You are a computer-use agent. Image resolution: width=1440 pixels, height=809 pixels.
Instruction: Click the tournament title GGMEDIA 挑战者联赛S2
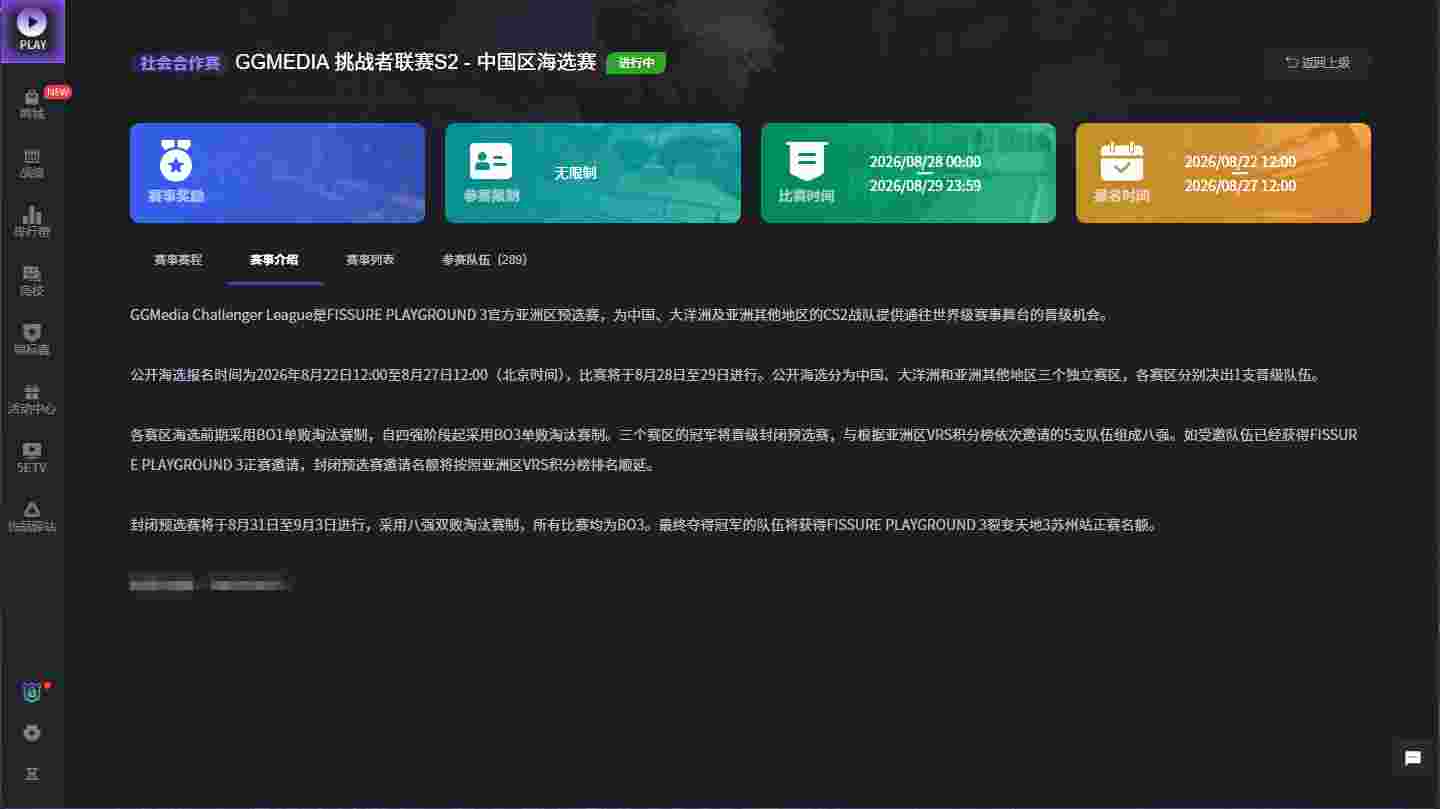[x=416, y=62]
